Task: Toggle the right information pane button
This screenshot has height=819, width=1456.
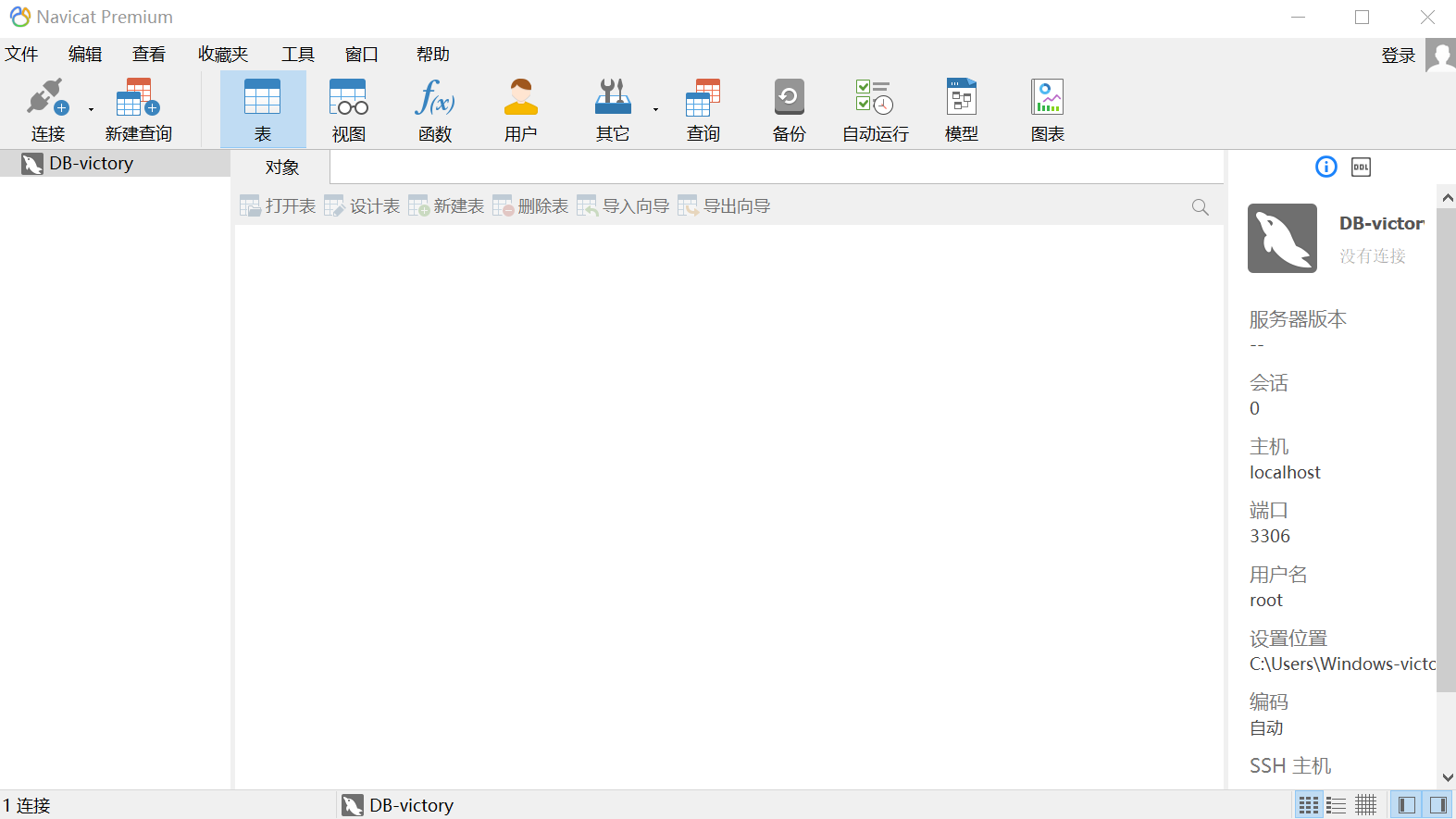Action: pos(1437,805)
